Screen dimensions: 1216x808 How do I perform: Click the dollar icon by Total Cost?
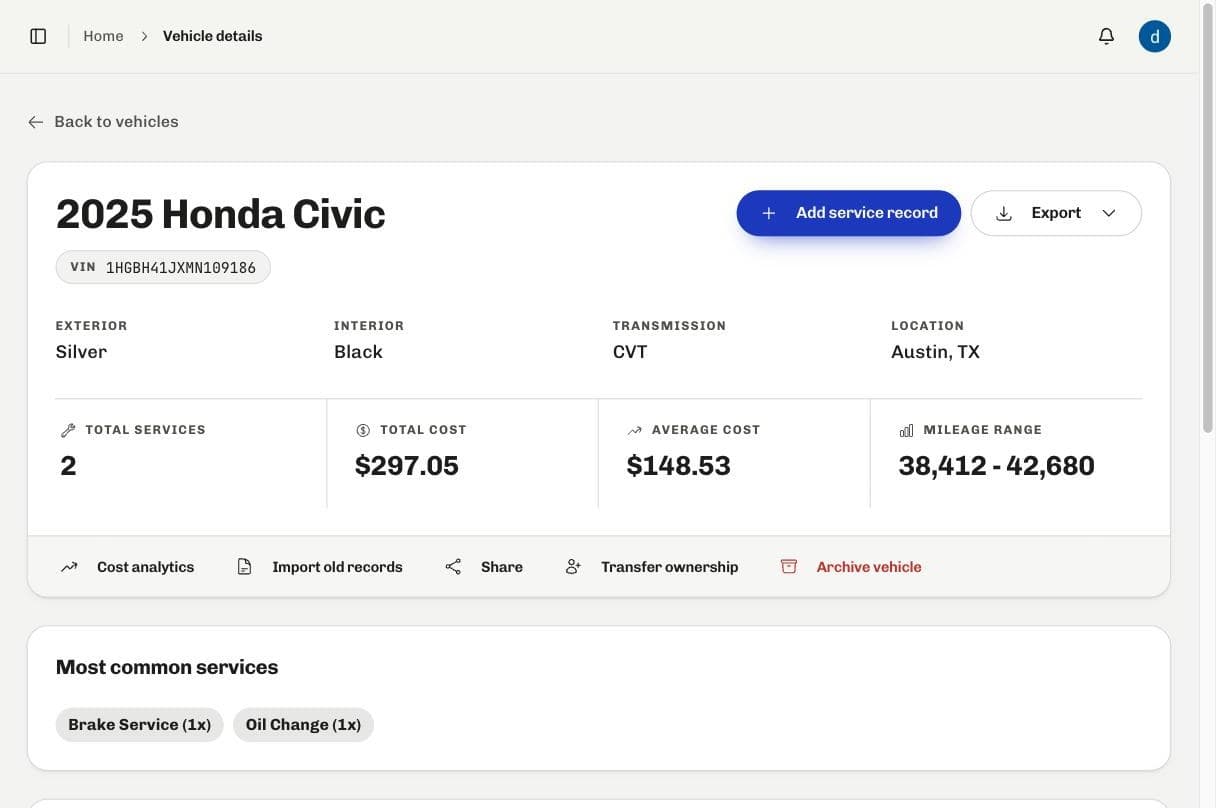click(363, 430)
